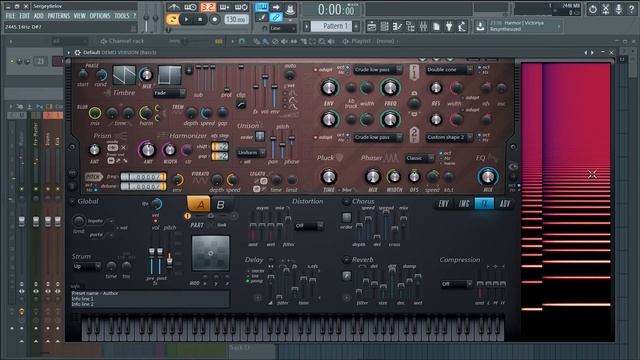Click the 130 tempo display
Image resolution: width=640 pixels, height=360 pixels.
click(x=236, y=19)
